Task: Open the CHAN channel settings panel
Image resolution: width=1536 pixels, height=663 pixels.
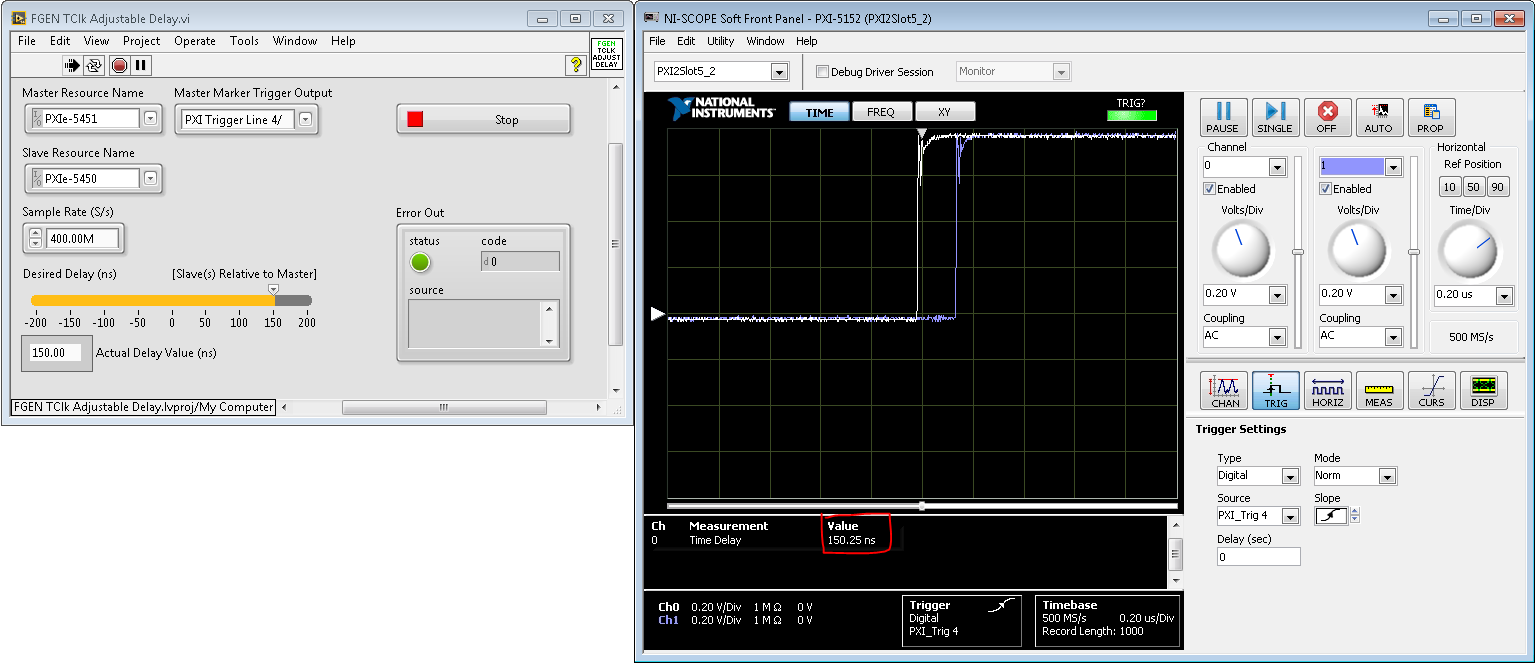Action: point(1225,391)
